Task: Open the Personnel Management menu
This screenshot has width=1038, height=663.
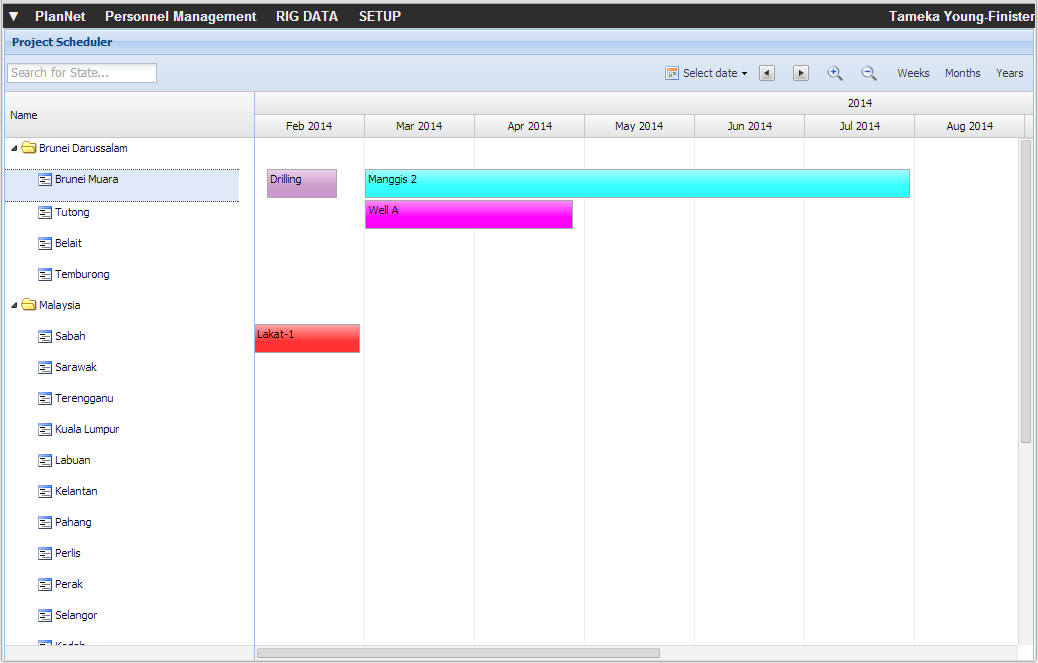Action: (180, 16)
